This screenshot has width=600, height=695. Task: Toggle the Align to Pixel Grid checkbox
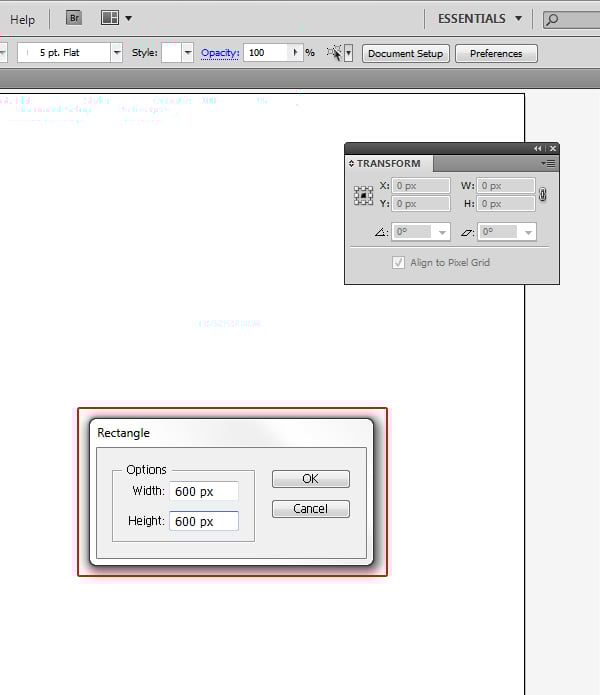click(x=399, y=263)
